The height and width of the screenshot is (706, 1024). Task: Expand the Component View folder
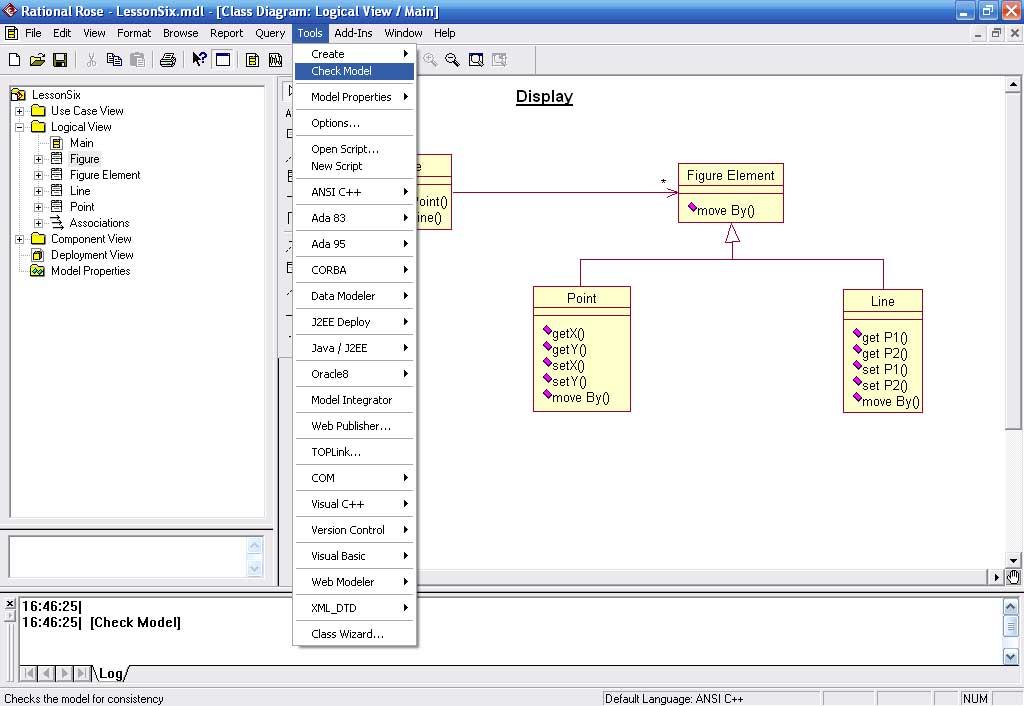coord(20,239)
